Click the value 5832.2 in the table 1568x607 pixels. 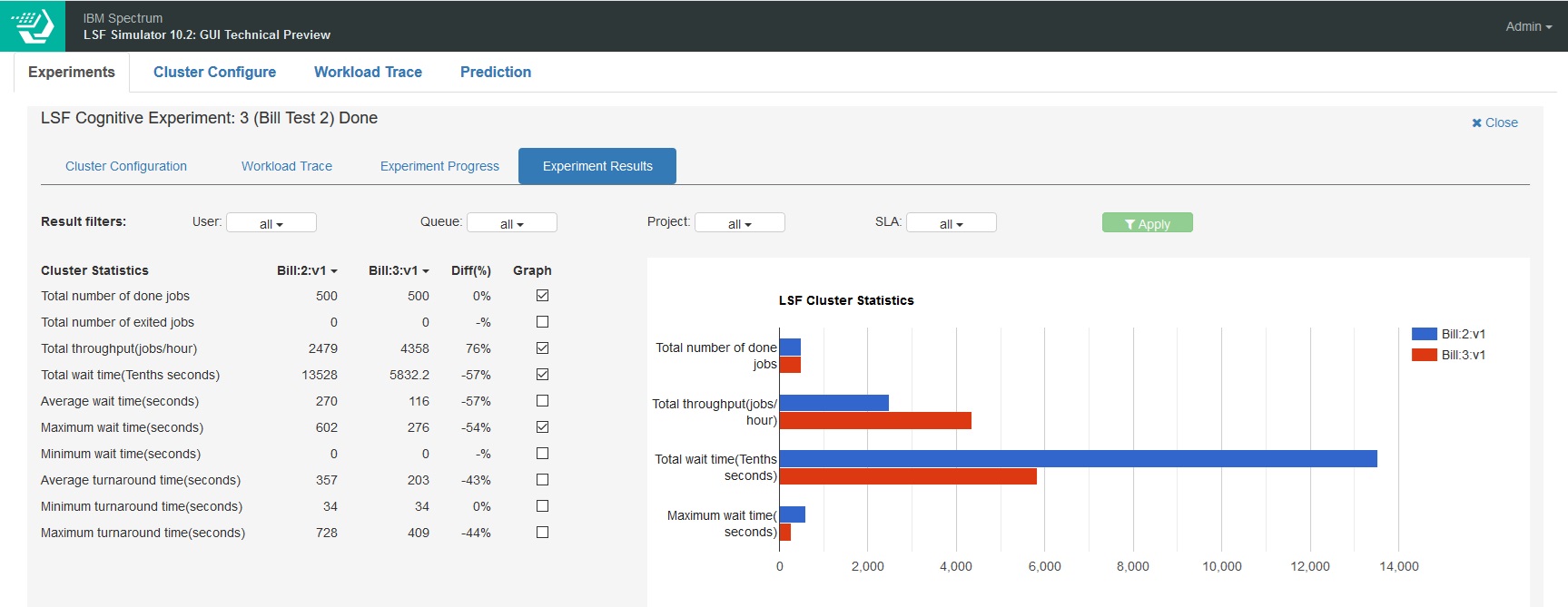tap(409, 375)
